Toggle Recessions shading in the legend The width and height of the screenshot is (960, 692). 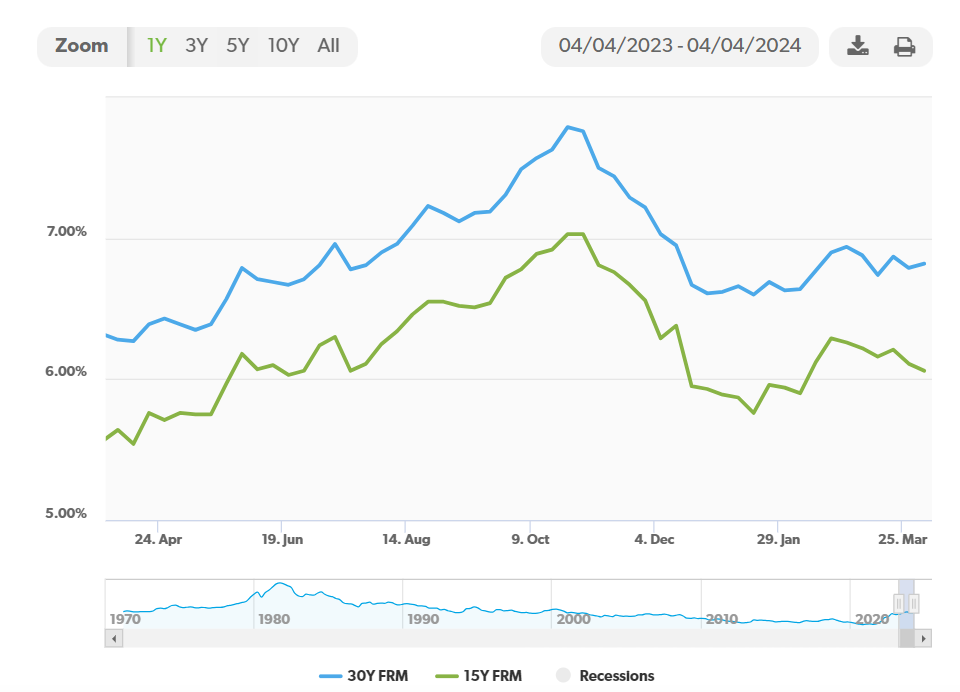click(x=605, y=676)
